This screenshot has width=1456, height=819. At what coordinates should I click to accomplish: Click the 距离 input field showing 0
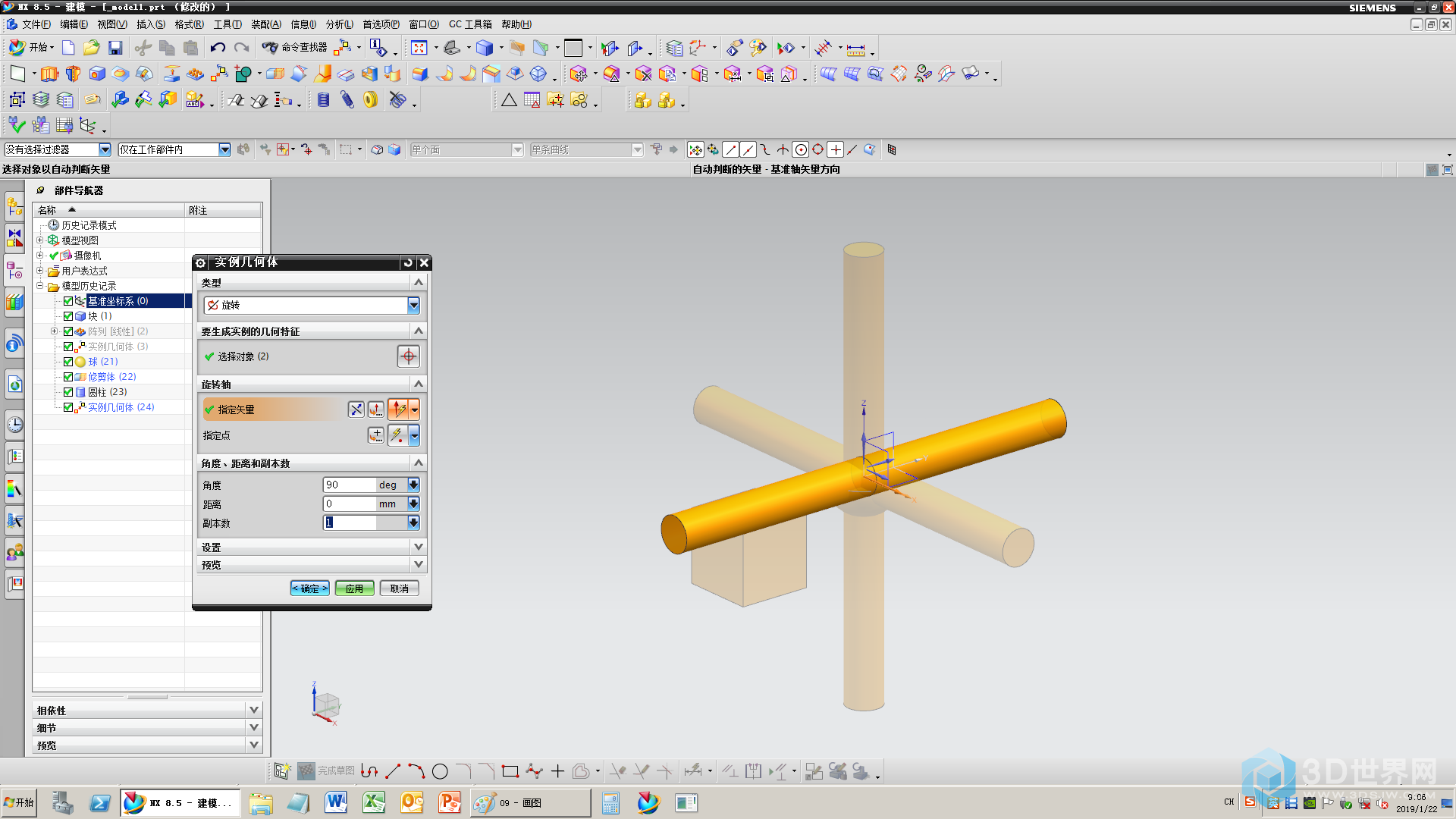[350, 504]
